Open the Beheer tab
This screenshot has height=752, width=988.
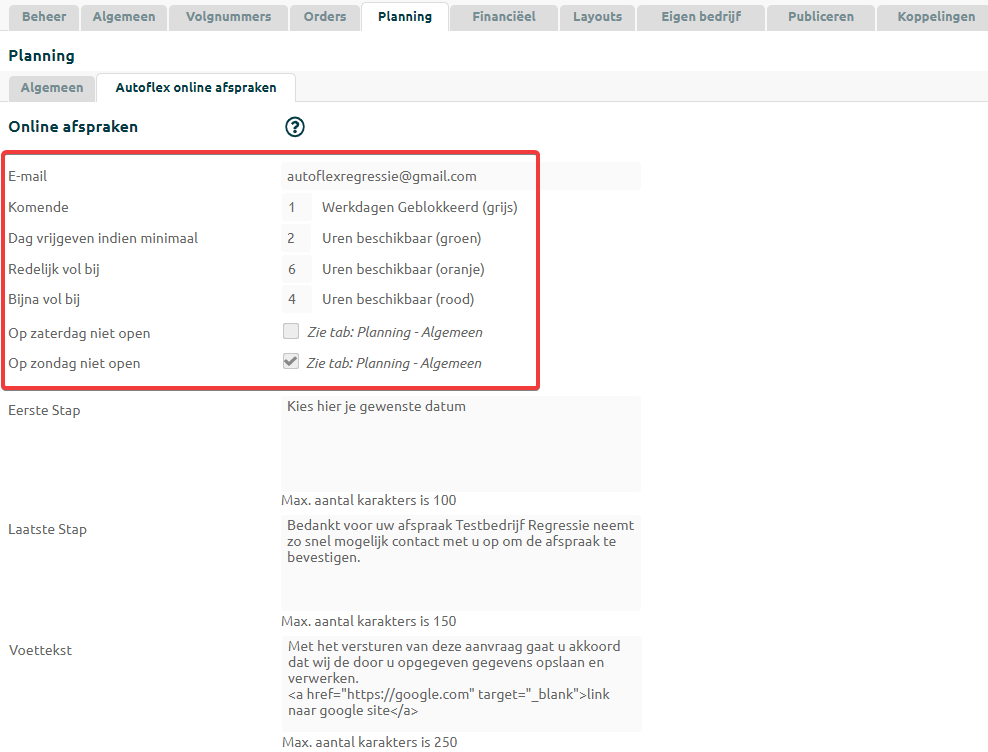44,17
